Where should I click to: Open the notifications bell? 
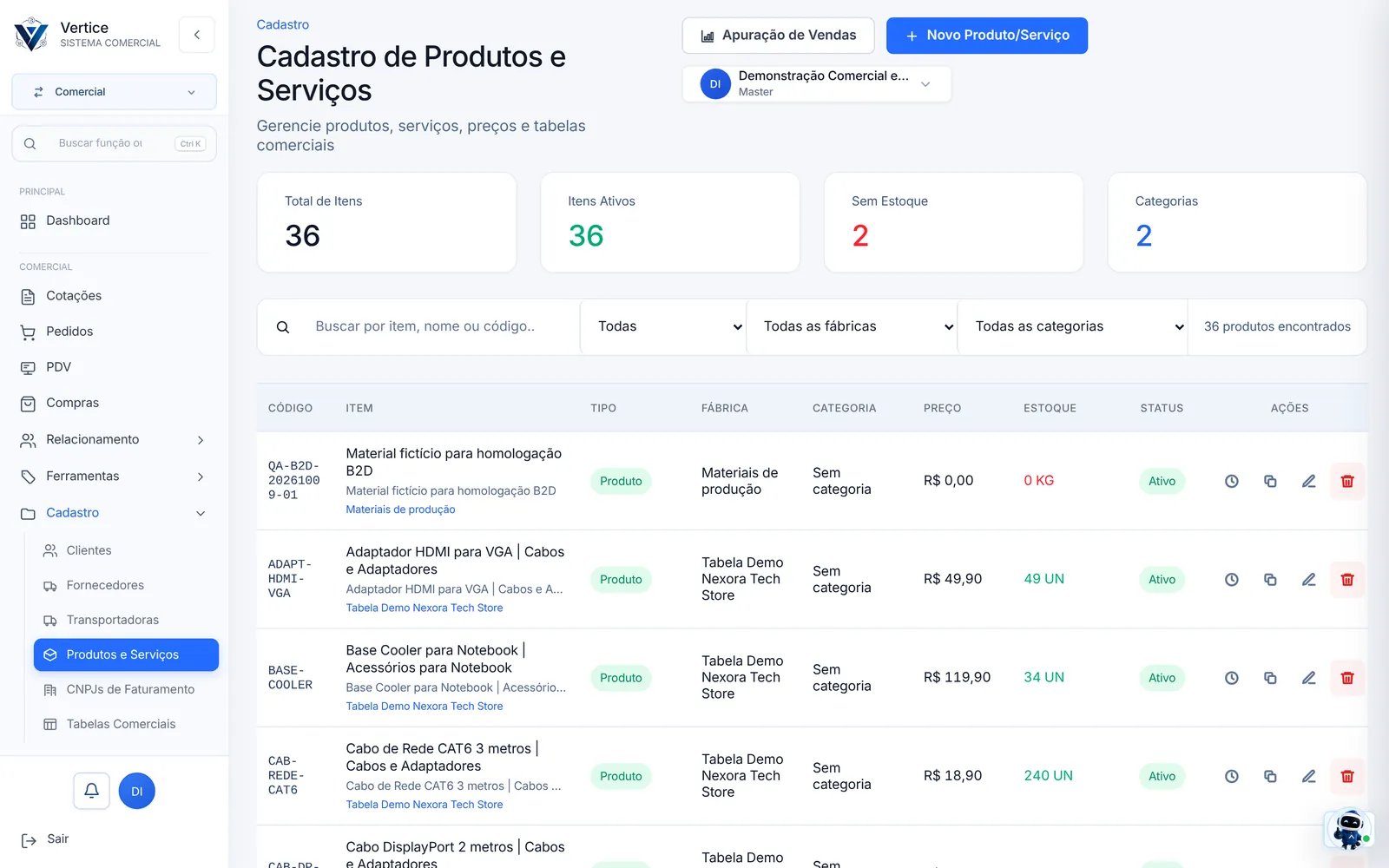coord(91,791)
